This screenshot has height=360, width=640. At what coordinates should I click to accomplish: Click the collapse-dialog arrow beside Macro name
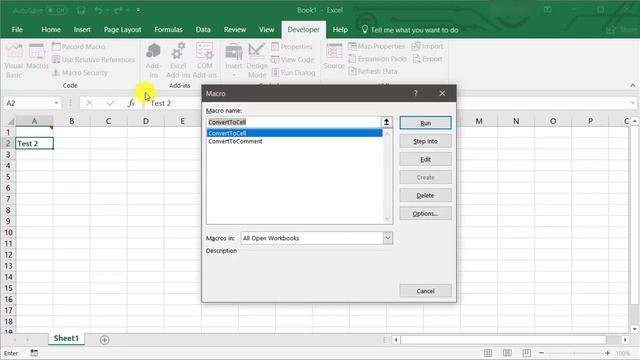(386, 122)
